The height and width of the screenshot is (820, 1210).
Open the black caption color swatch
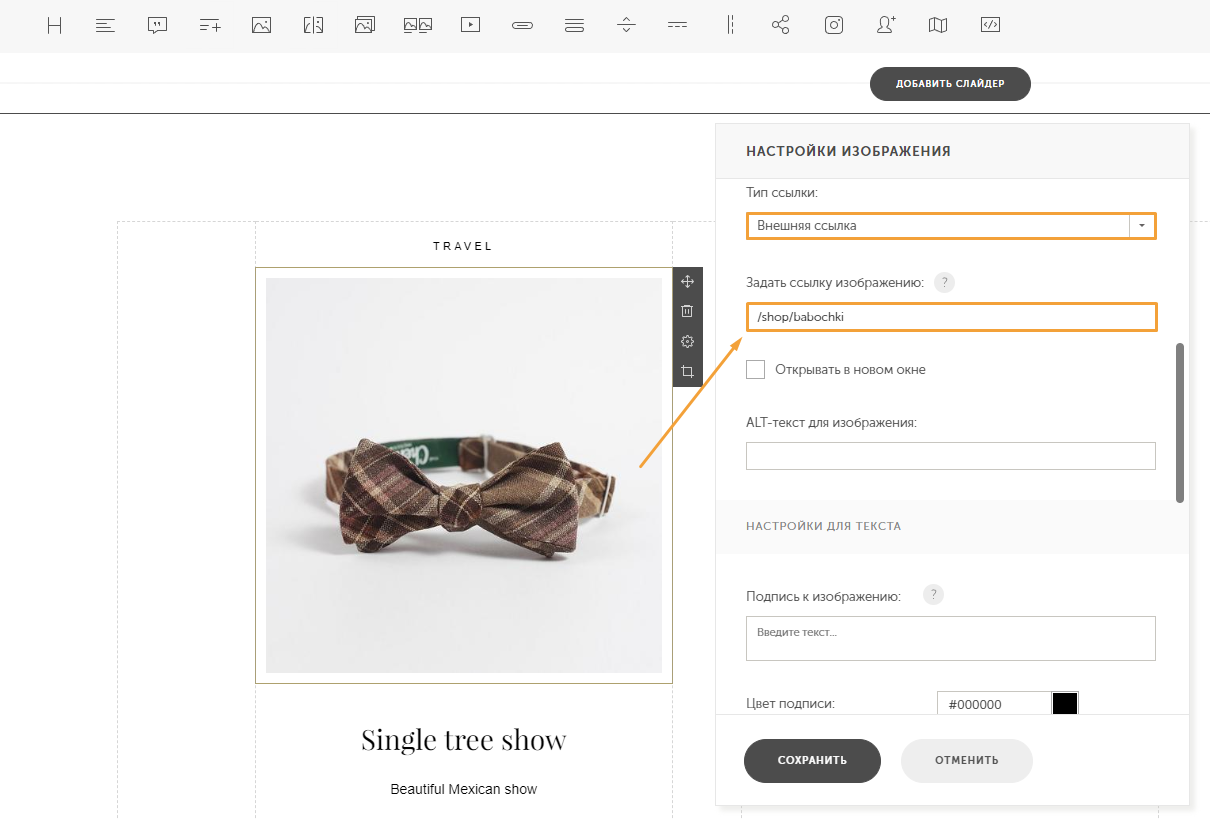[1065, 704]
